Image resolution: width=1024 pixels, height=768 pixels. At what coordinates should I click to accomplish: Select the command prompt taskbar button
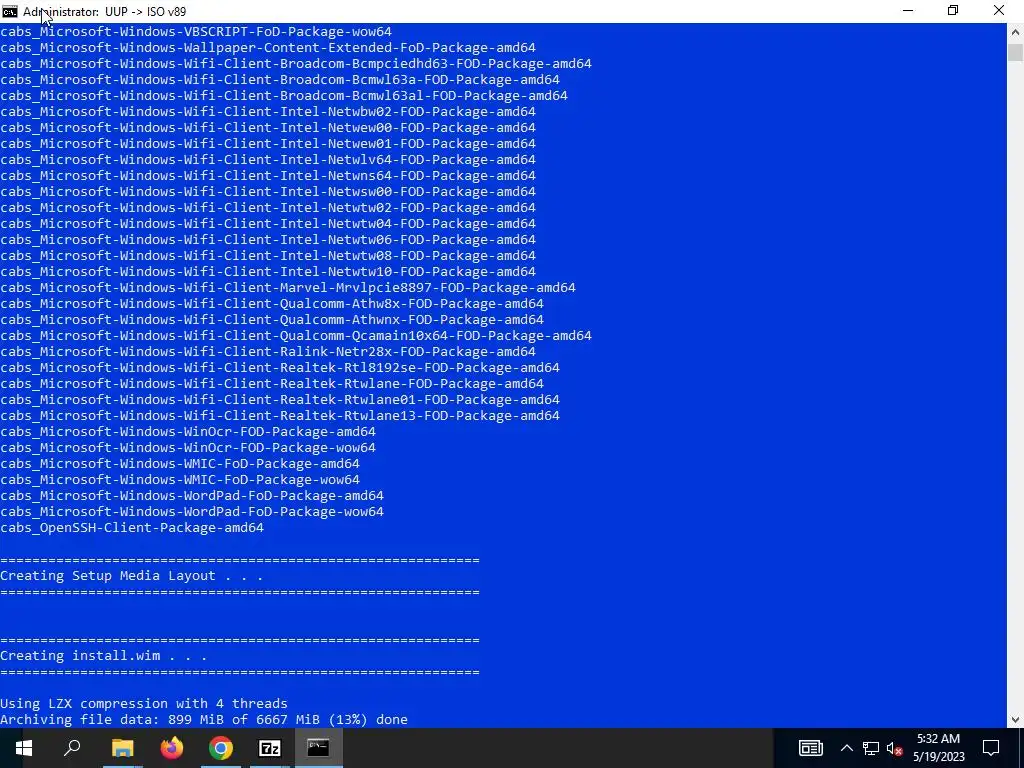coord(319,748)
